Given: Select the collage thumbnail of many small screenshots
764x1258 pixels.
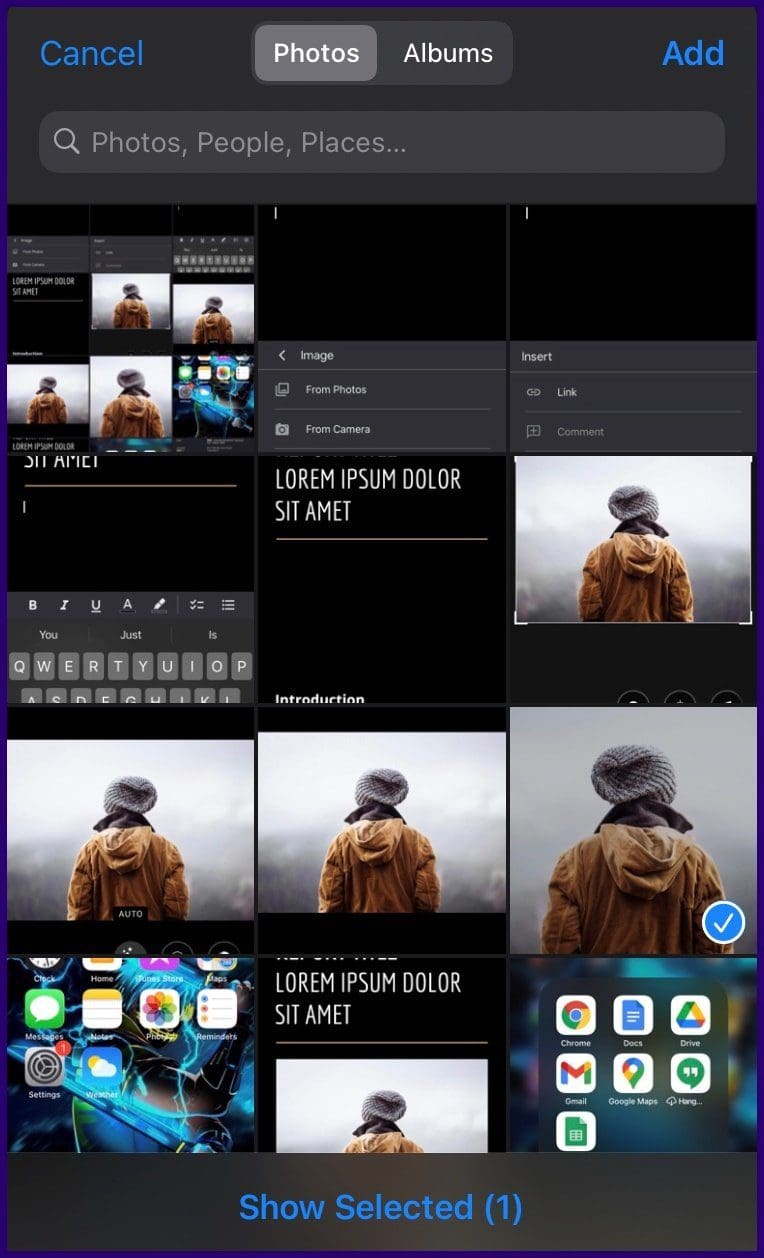Looking at the screenshot, I should pos(131,328).
